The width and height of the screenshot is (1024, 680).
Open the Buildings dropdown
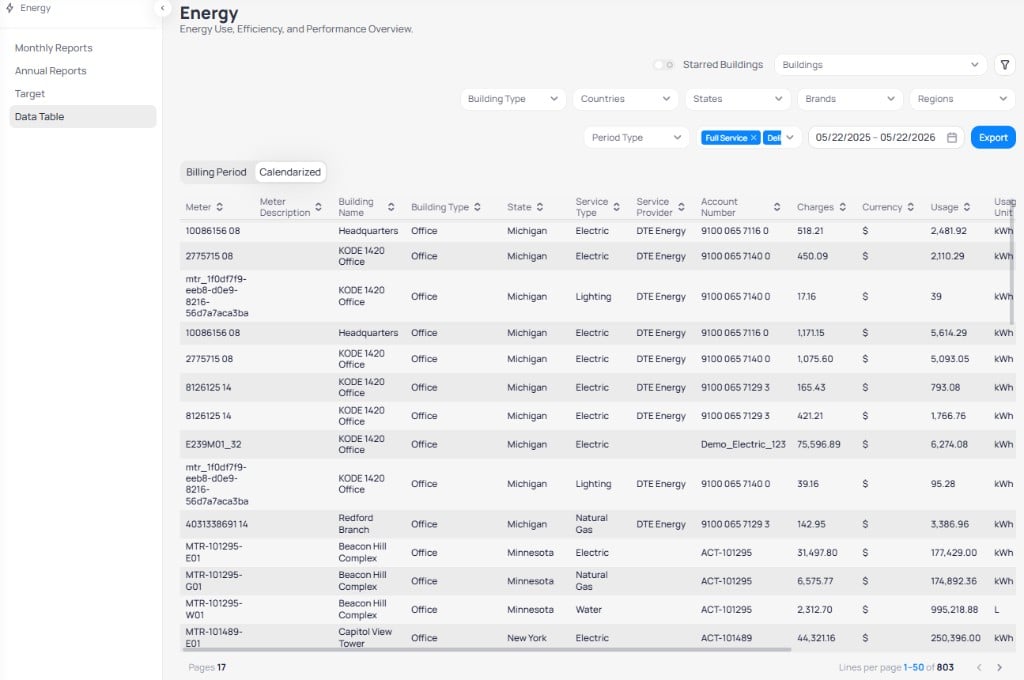point(880,65)
